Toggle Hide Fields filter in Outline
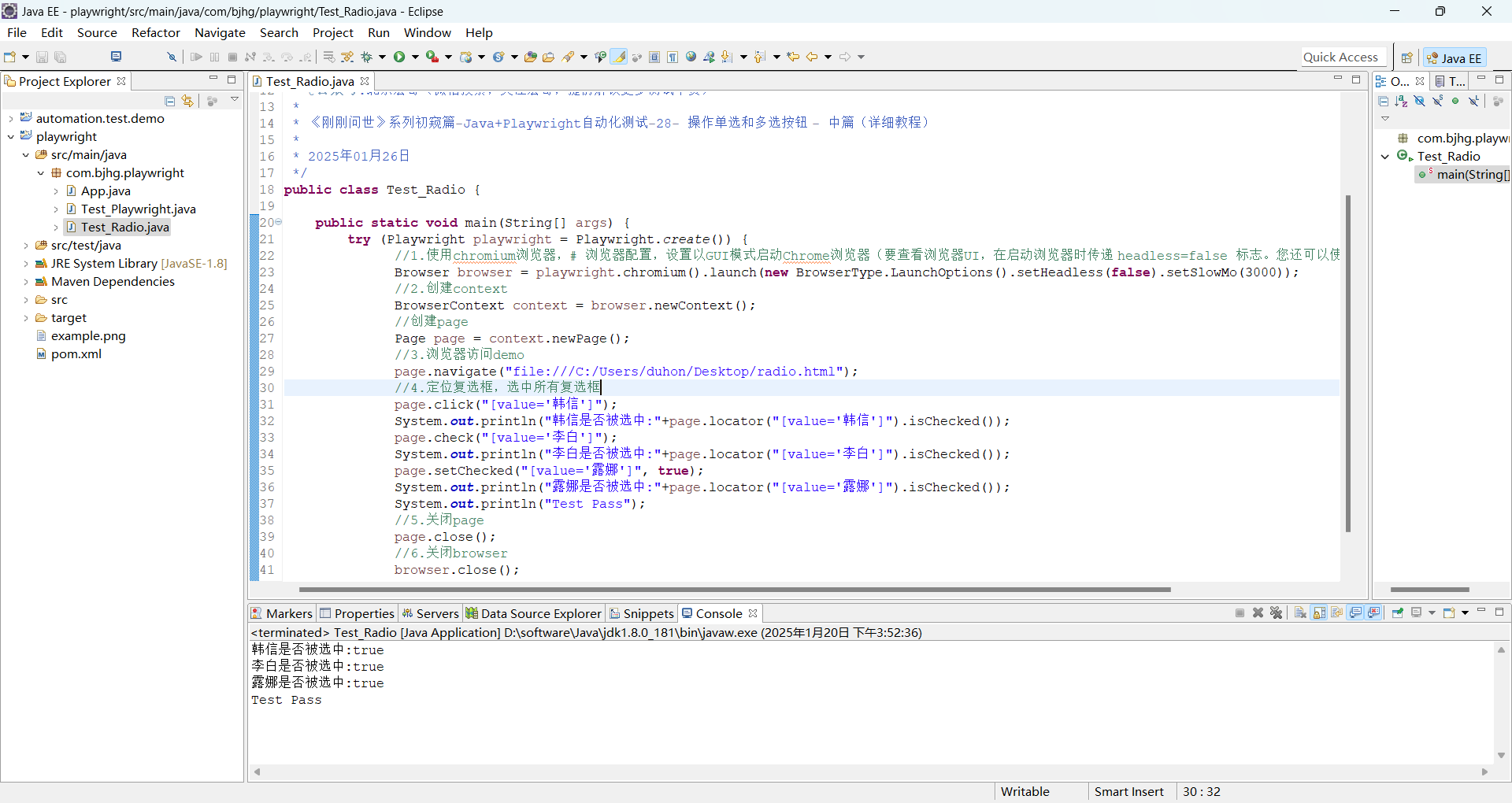Viewport: 1512px width, 803px height. 1419,101
